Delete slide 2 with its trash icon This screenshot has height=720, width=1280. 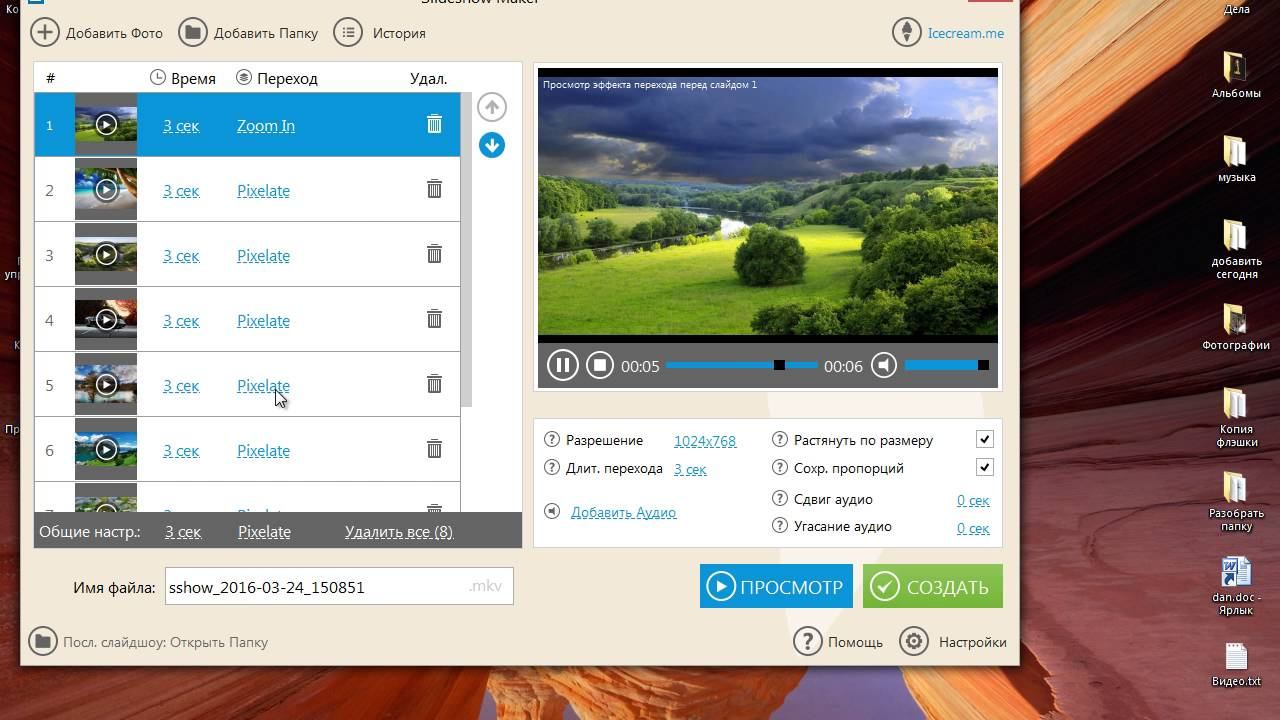pyautogui.click(x=434, y=189)
